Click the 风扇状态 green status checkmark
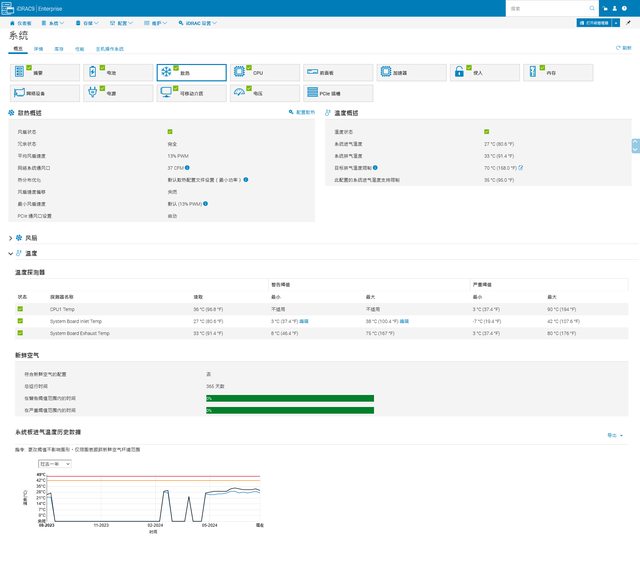Screen dimensions: 640x568 click(170, 131)
